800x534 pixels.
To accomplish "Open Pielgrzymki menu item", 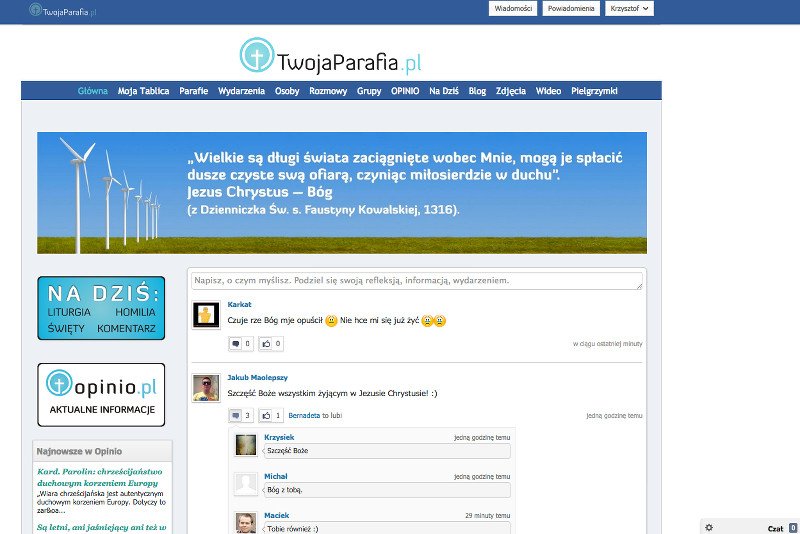I will 594,91.
